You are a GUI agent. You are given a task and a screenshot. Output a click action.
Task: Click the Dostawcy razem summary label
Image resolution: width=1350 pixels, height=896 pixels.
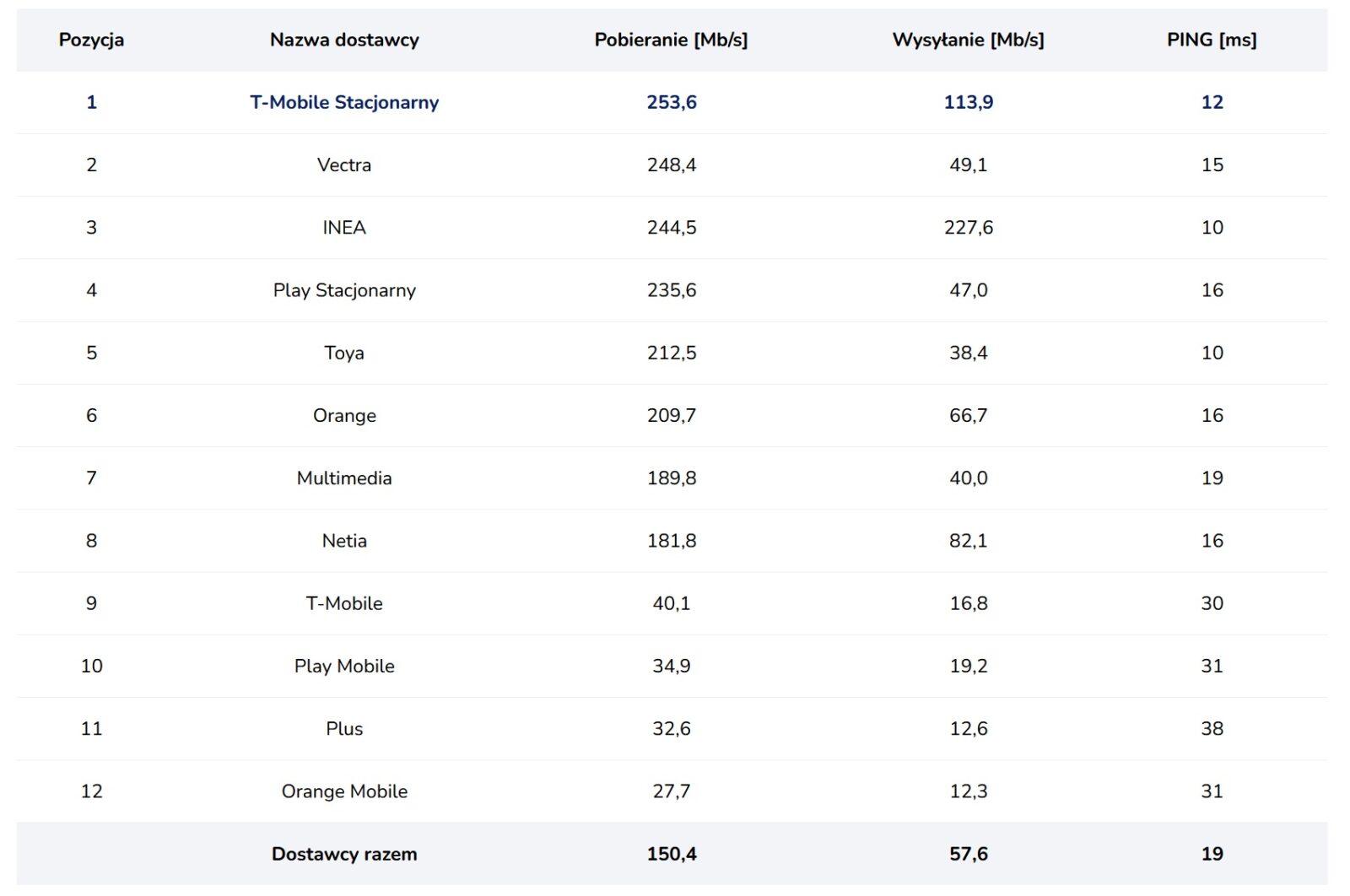[x=344, y=854]
